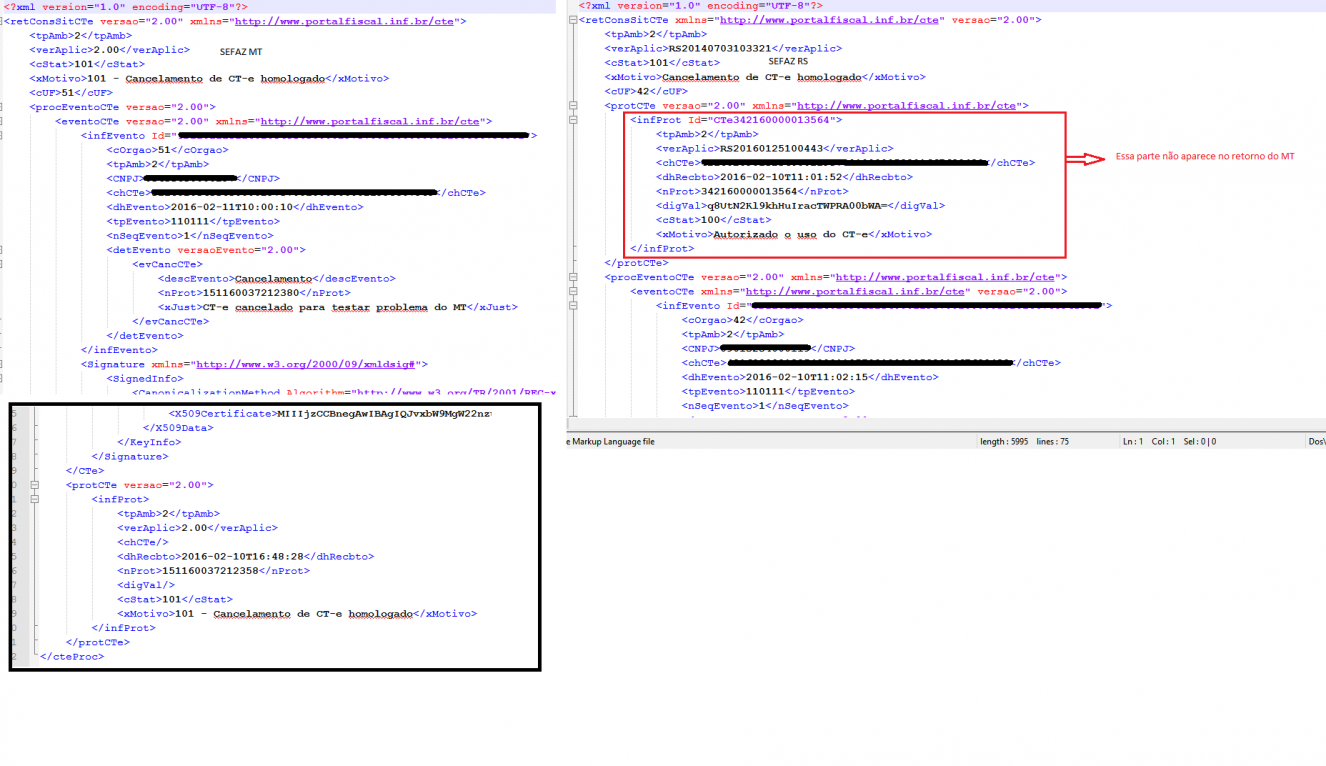Screen dimensions: 1326x766
Task: Click nProt value 151160037212358
Action: 217,571
